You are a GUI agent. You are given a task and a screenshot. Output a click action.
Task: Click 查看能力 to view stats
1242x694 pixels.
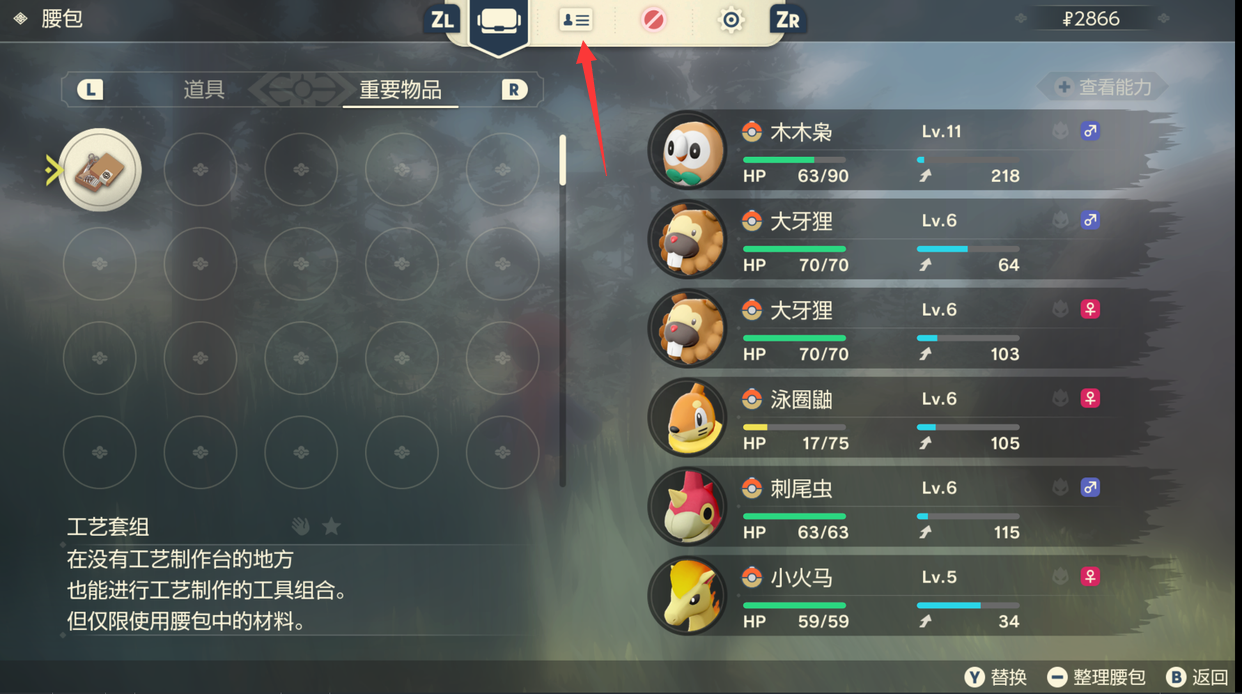[1104, 88]
